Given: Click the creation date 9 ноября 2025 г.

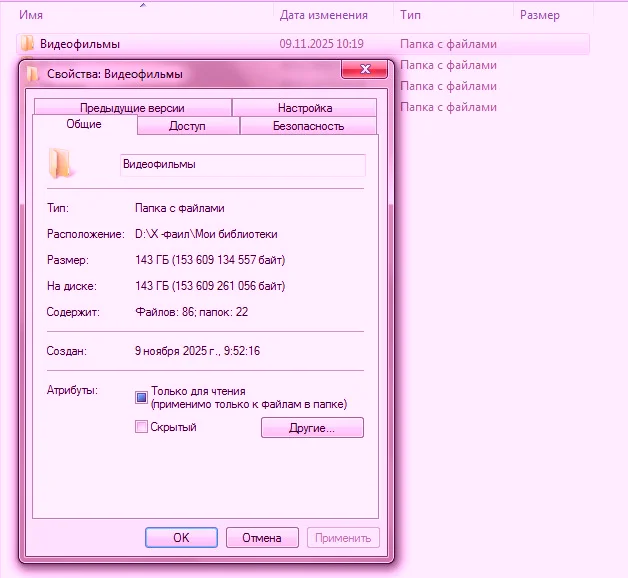Looking at the screenshot, I should pos(177,351).
